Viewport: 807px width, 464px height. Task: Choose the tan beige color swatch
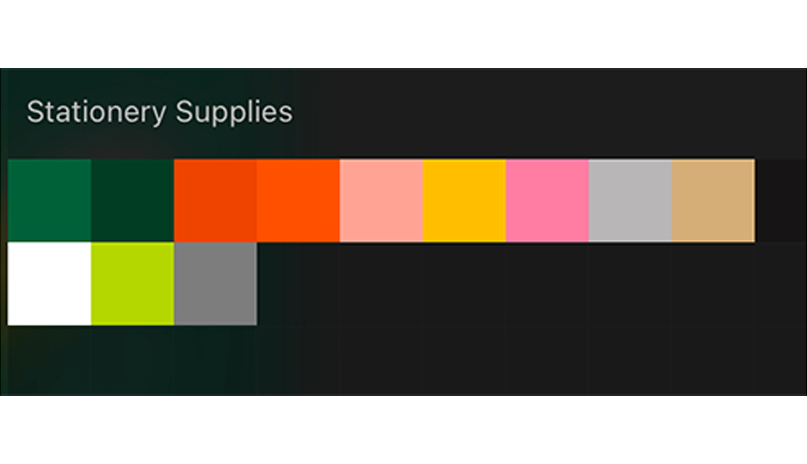(x=713, y=200)
